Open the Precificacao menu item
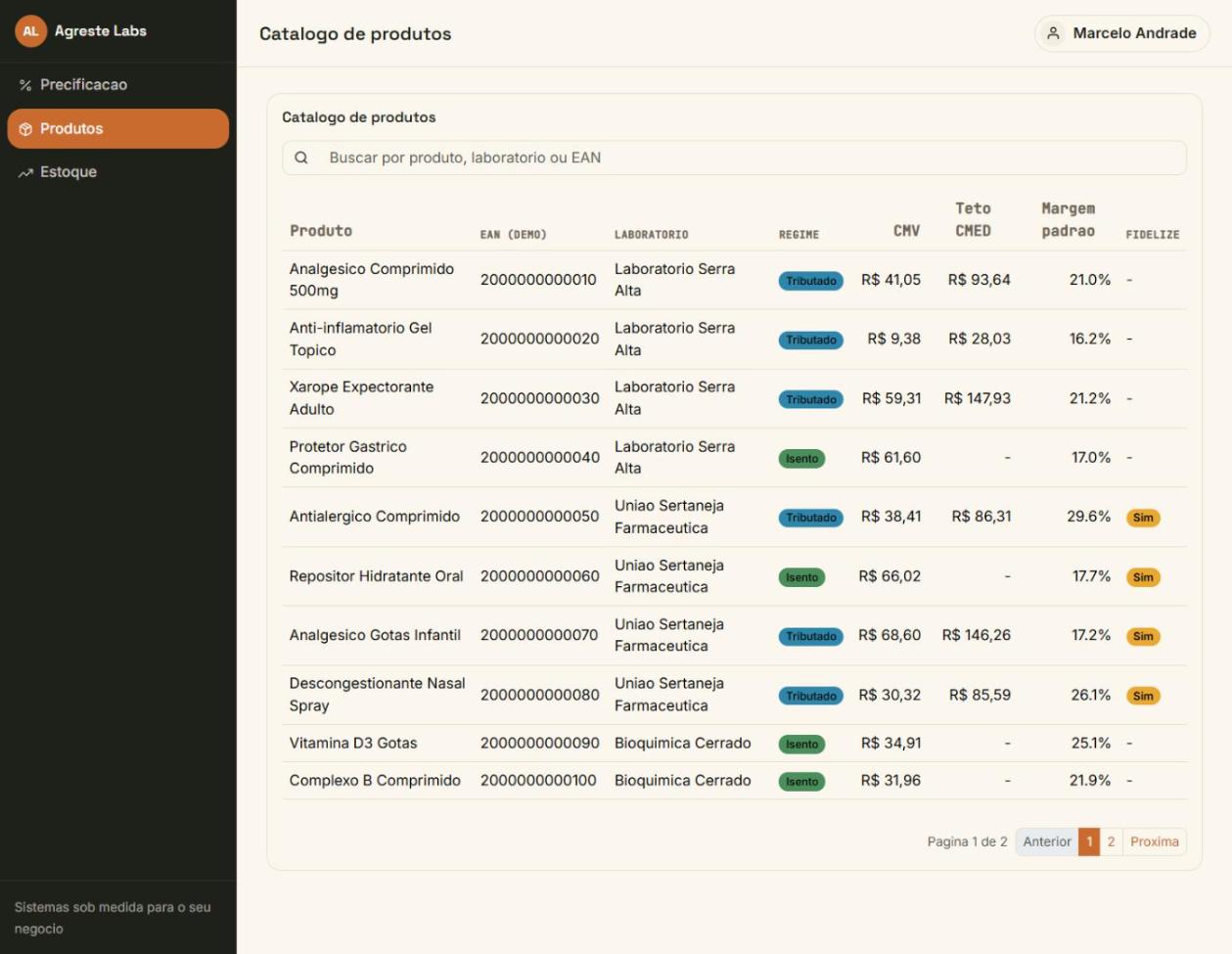 [x=118, y=85]
